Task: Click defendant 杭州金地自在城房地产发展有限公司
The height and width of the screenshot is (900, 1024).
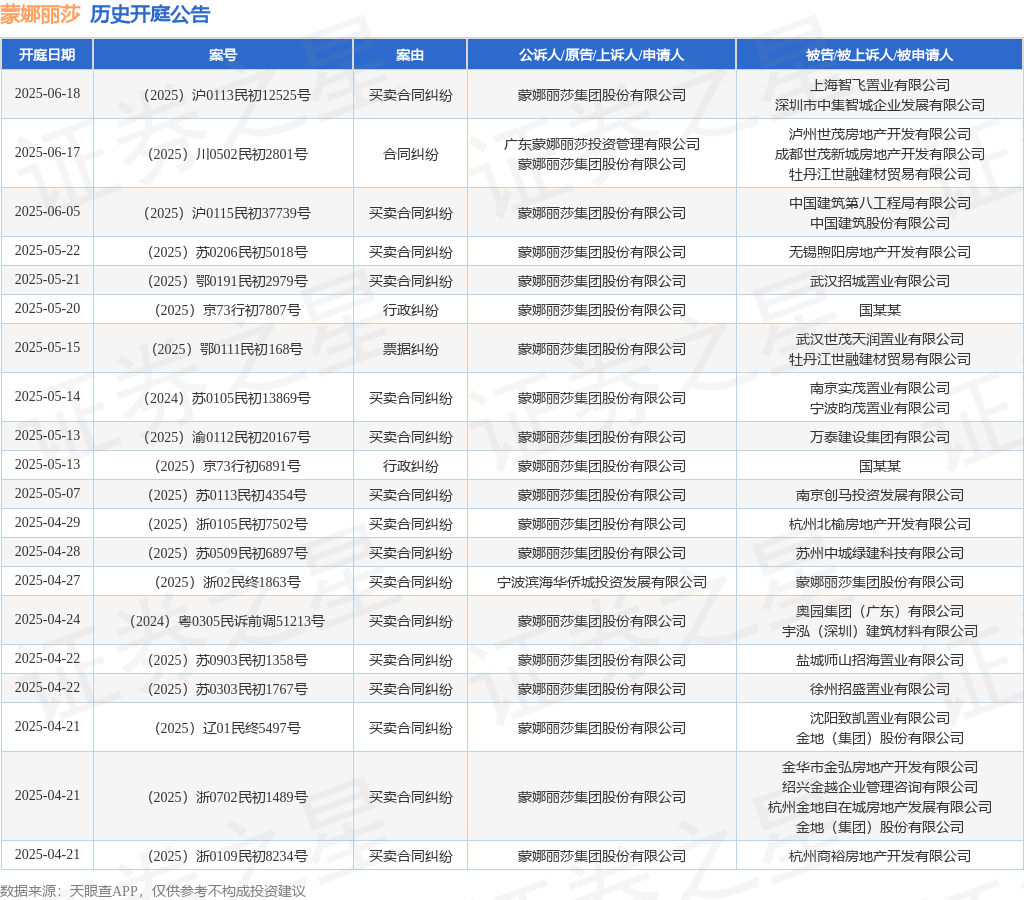Action: pos(880,808)
